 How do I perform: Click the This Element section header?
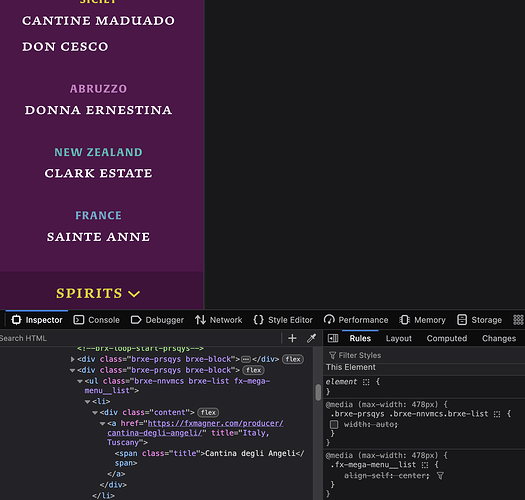click(x=425, y=367)
